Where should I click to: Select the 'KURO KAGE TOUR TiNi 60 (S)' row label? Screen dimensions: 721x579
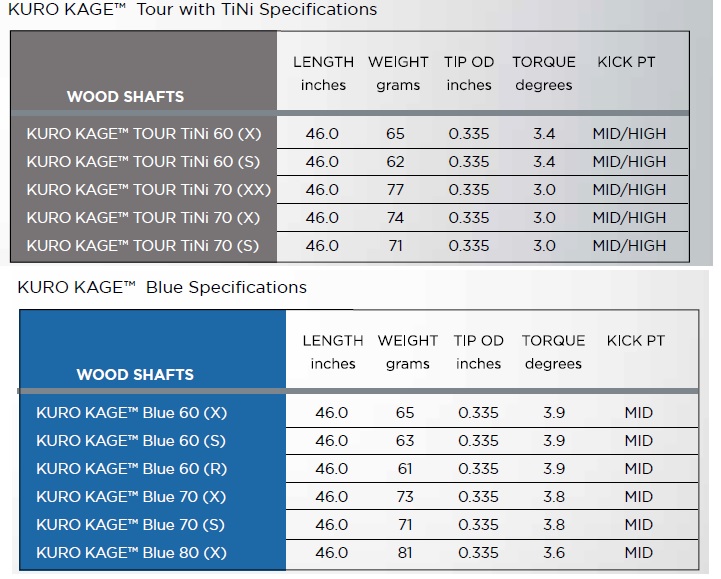tap(143, 162)
